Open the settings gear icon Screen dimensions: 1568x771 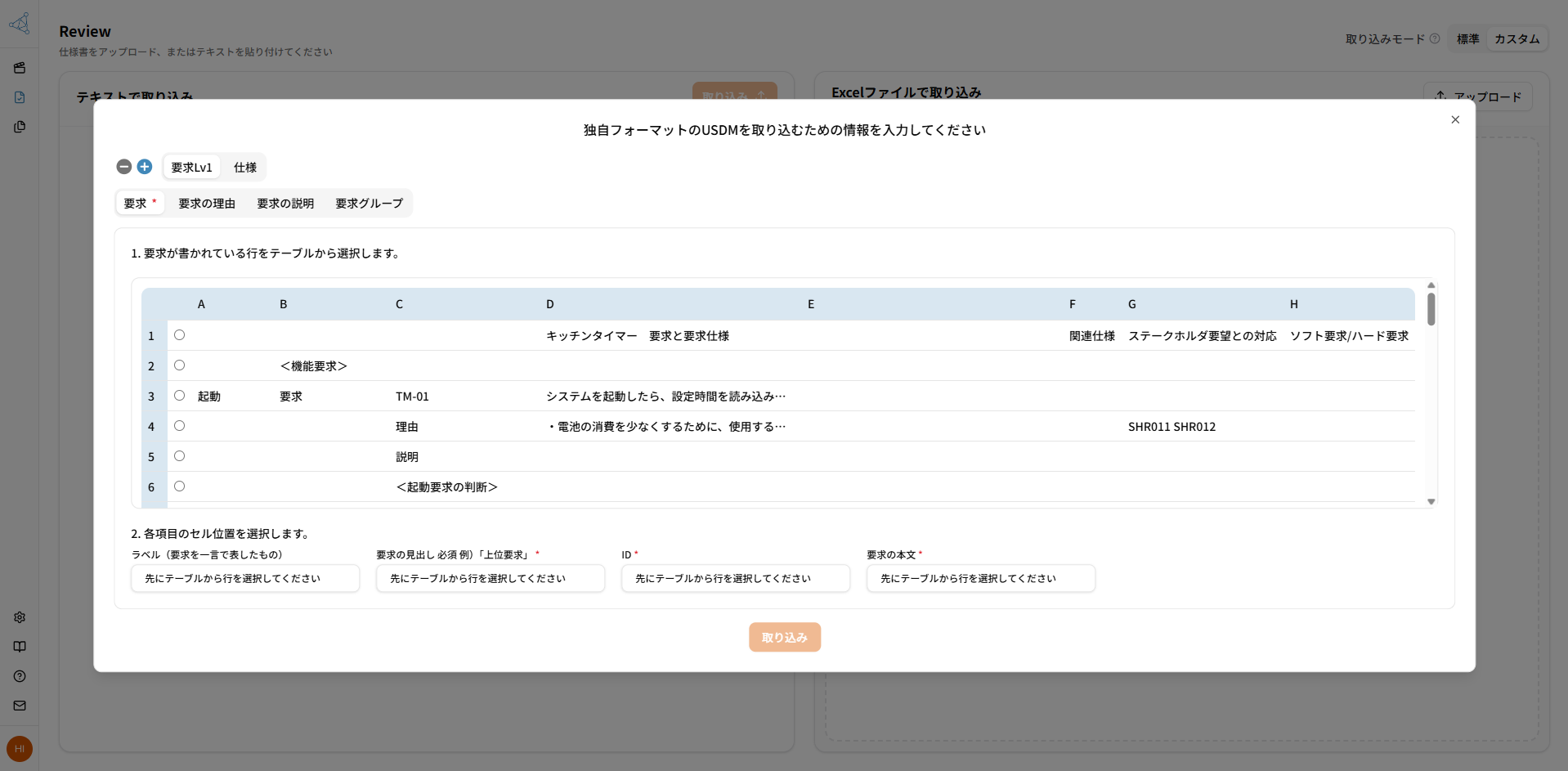[20, 617]
